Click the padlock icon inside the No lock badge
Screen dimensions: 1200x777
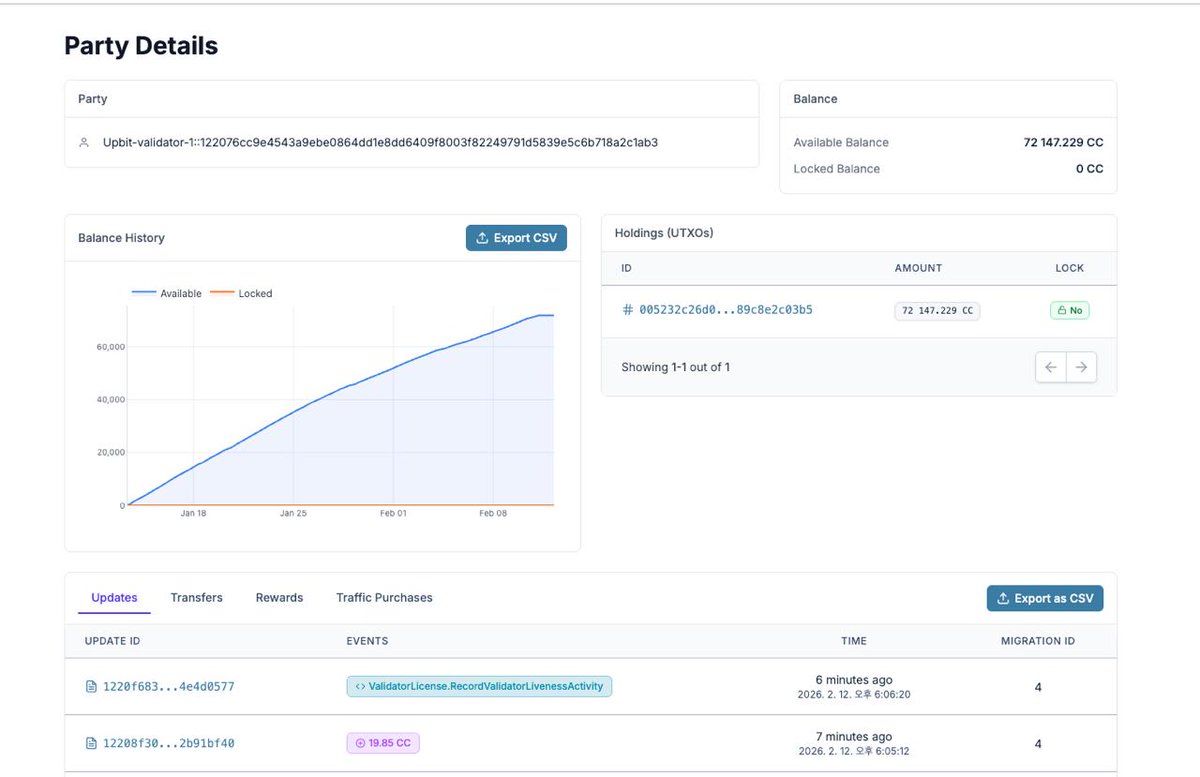(1061, 310)
